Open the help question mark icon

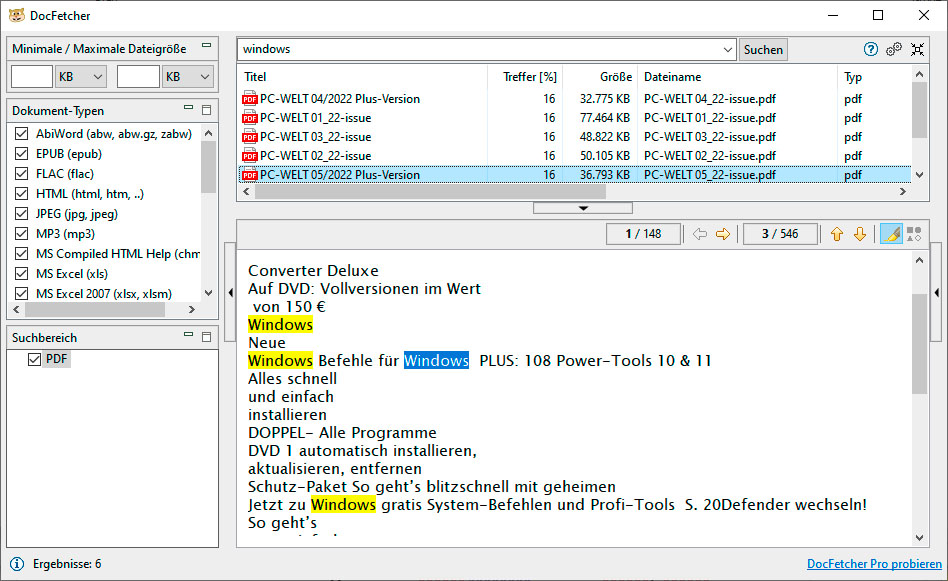pos(871,49)
